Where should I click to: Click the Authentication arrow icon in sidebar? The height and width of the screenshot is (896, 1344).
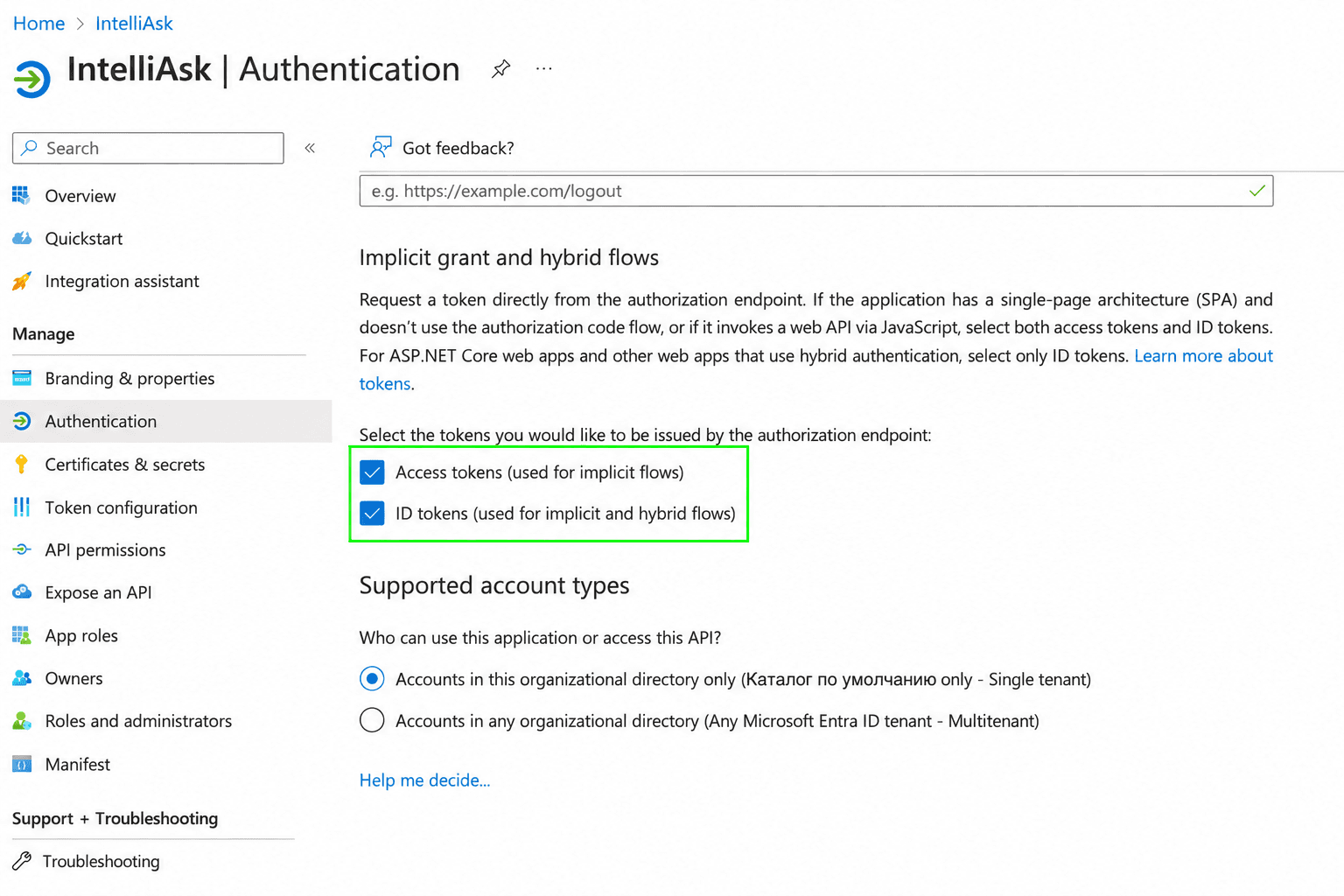[x=22, y=421]
